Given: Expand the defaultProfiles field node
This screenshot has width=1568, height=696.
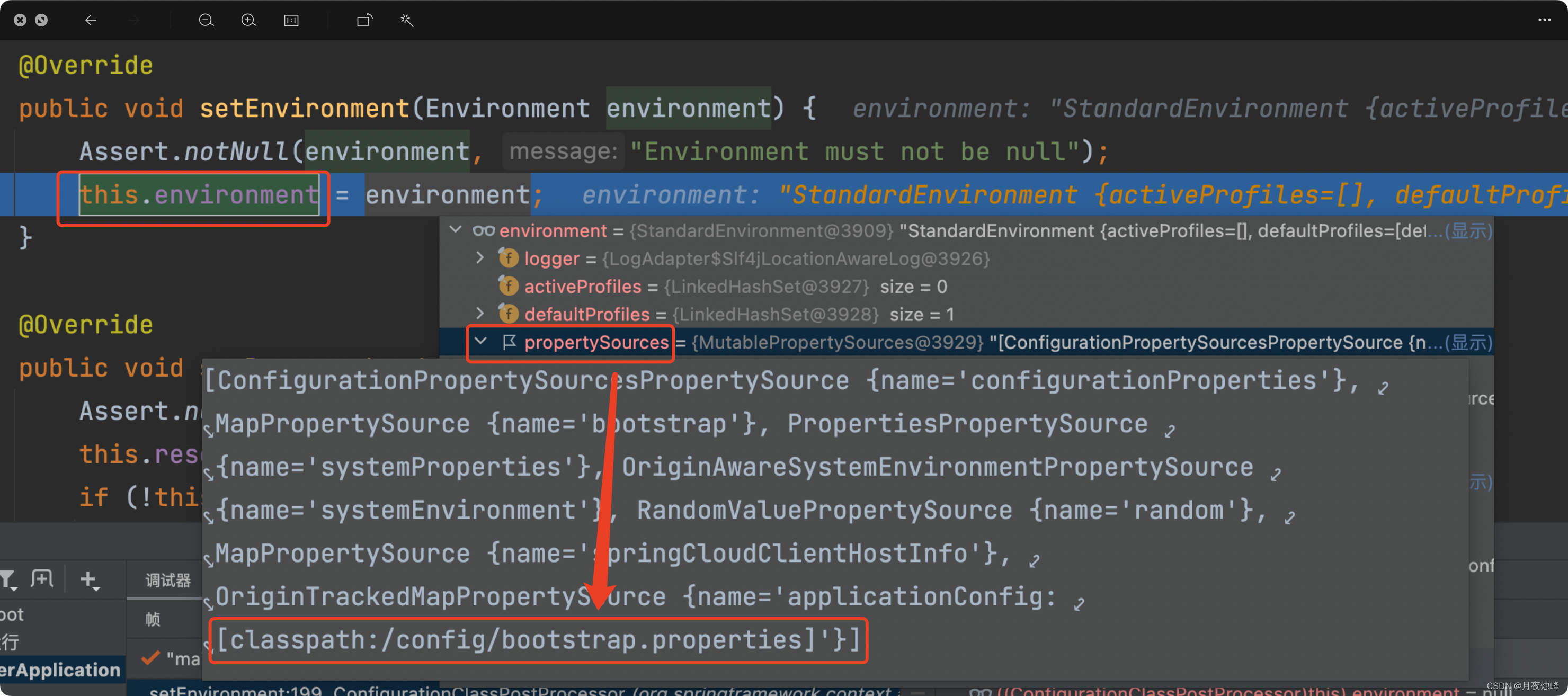Looking at the screenshot, I should (480, 314).
